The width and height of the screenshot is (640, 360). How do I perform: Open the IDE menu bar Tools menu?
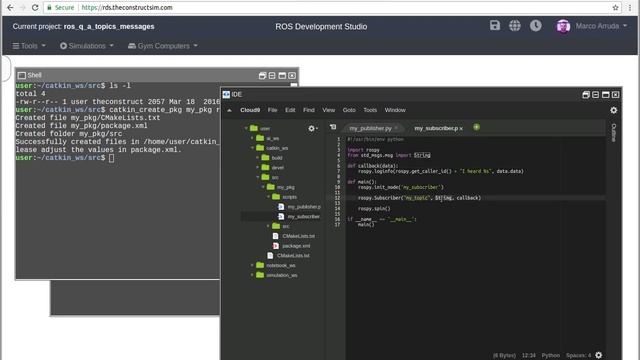[370, 110]
